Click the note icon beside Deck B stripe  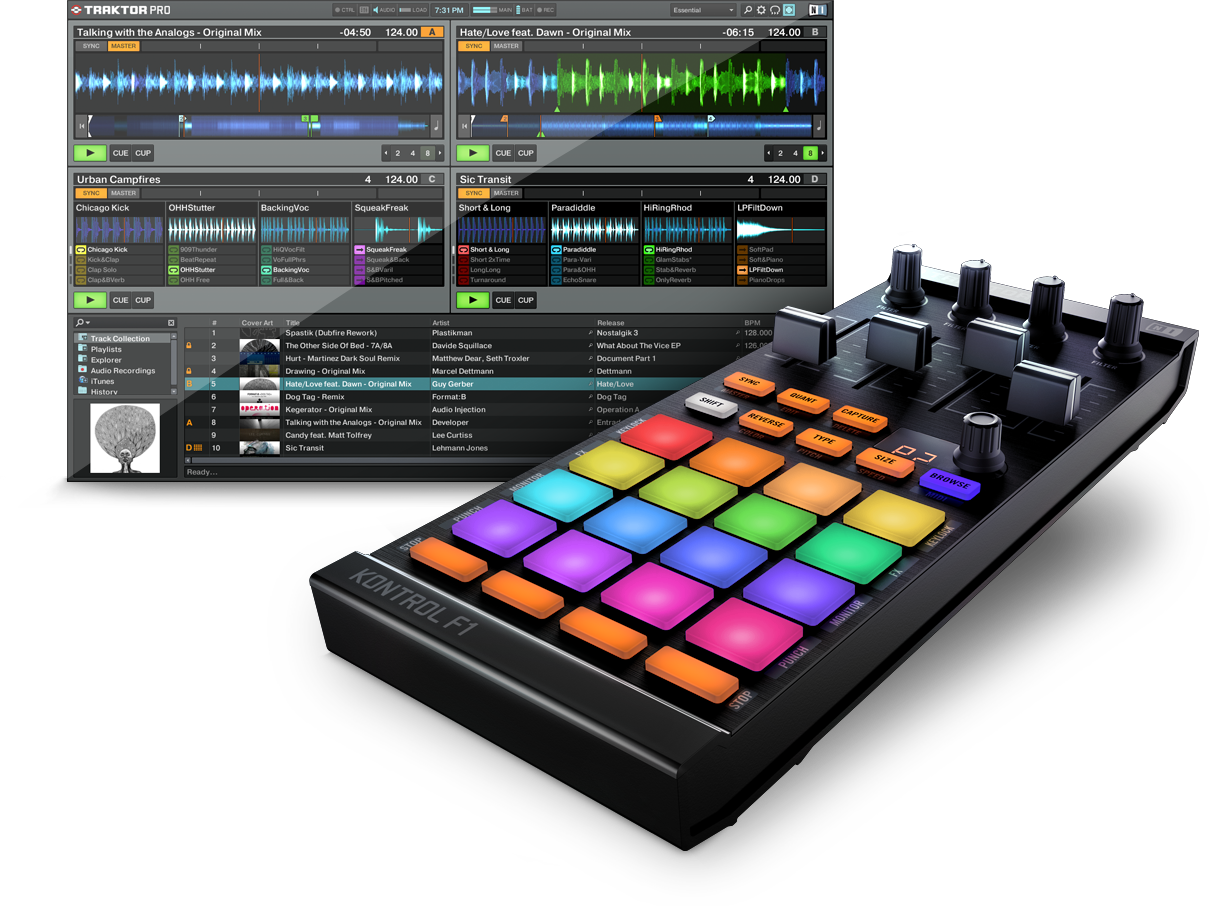tap(819, 126)
